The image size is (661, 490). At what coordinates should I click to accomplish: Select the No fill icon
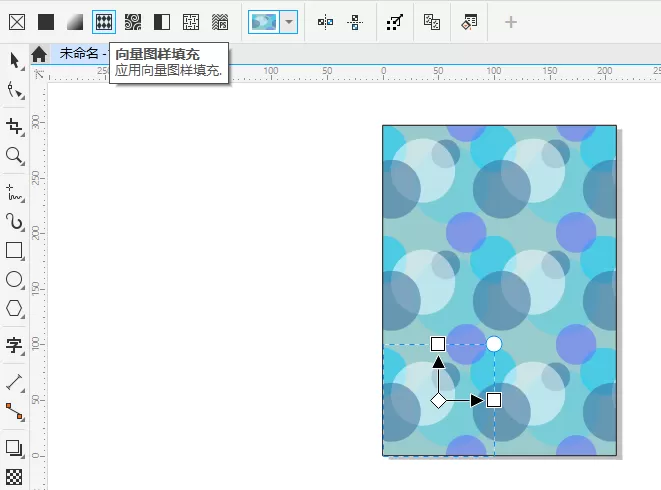tap(17, 22)
